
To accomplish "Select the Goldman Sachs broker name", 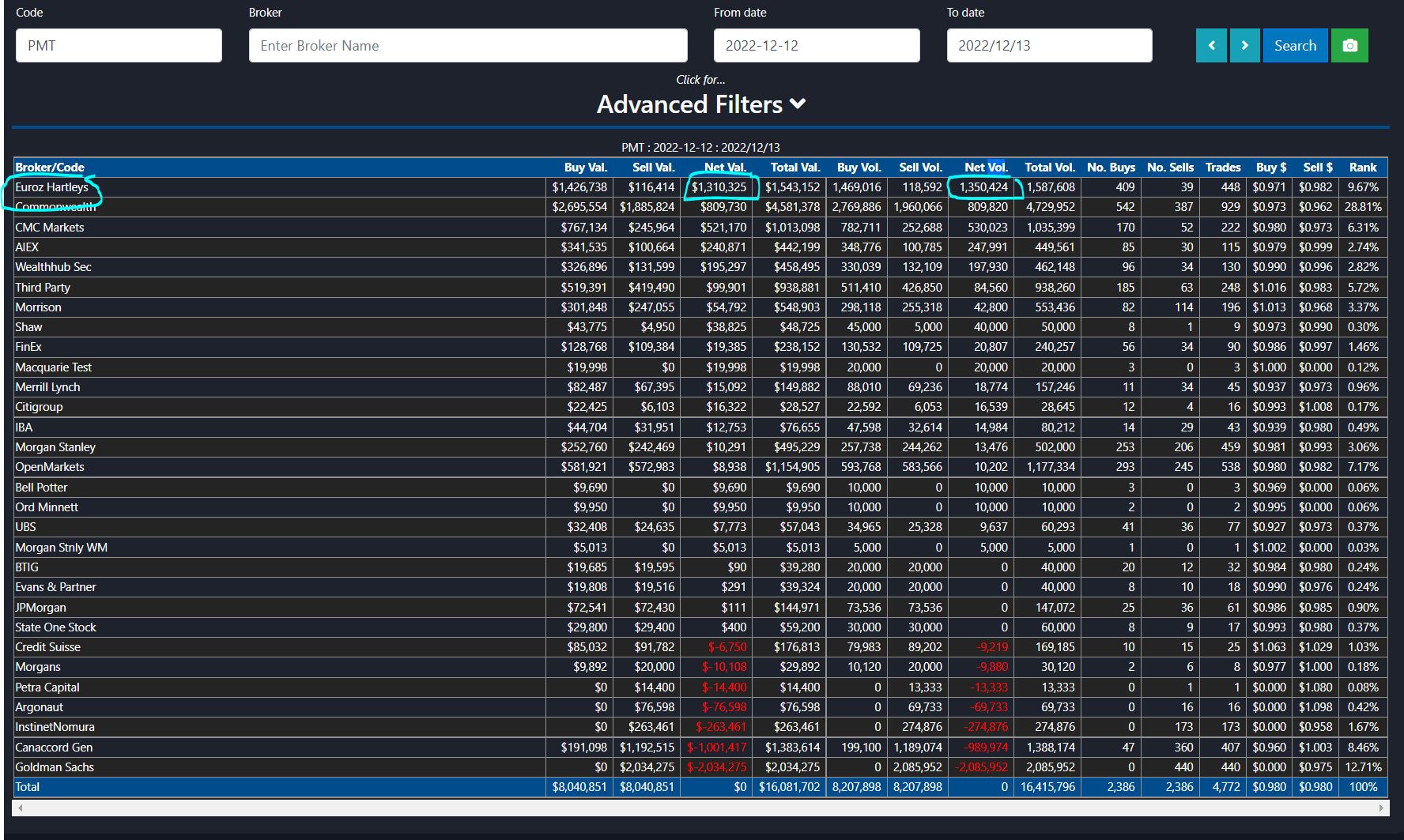I will click(55, 767).
